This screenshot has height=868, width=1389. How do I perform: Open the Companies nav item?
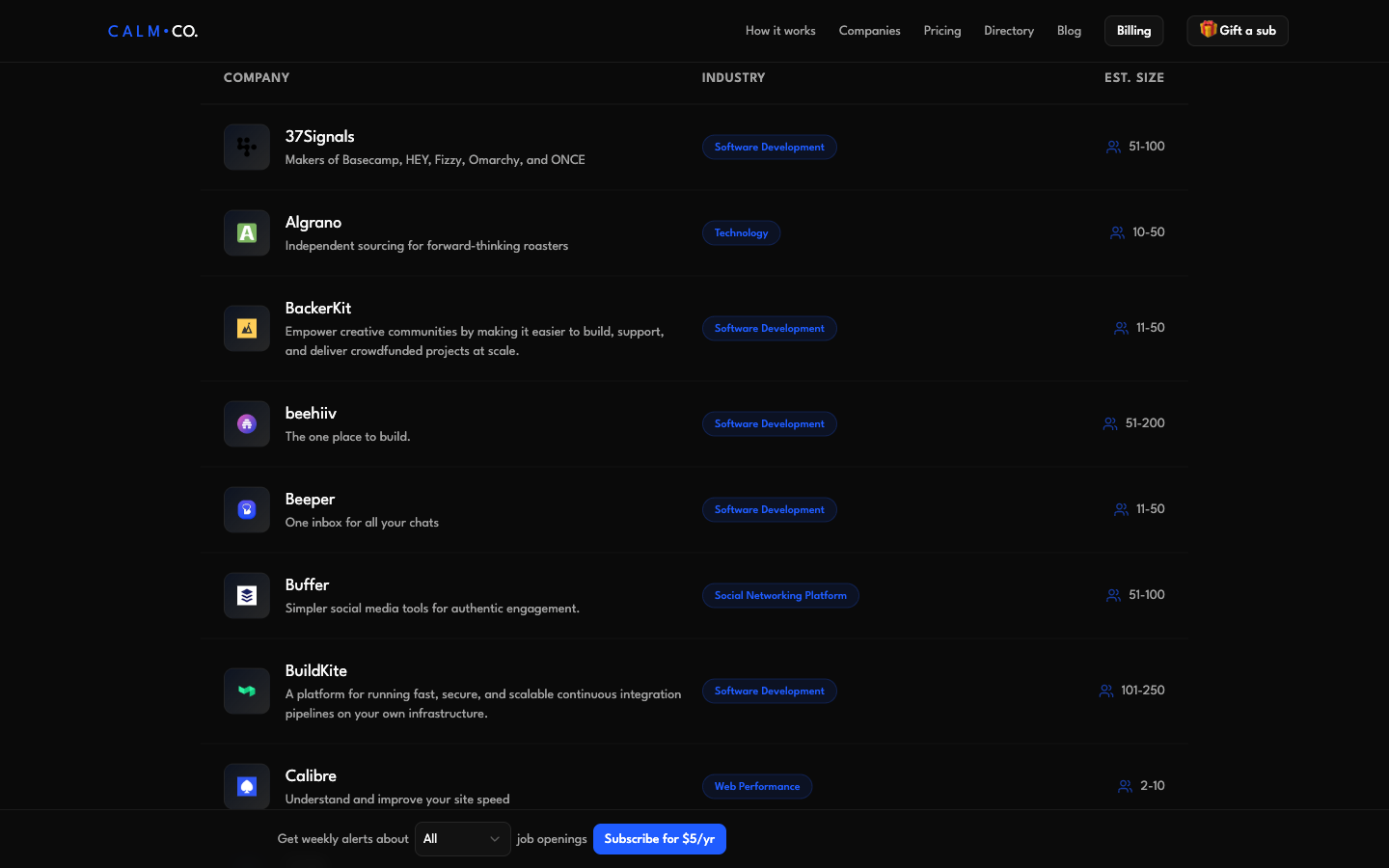(x=869, y=31)
